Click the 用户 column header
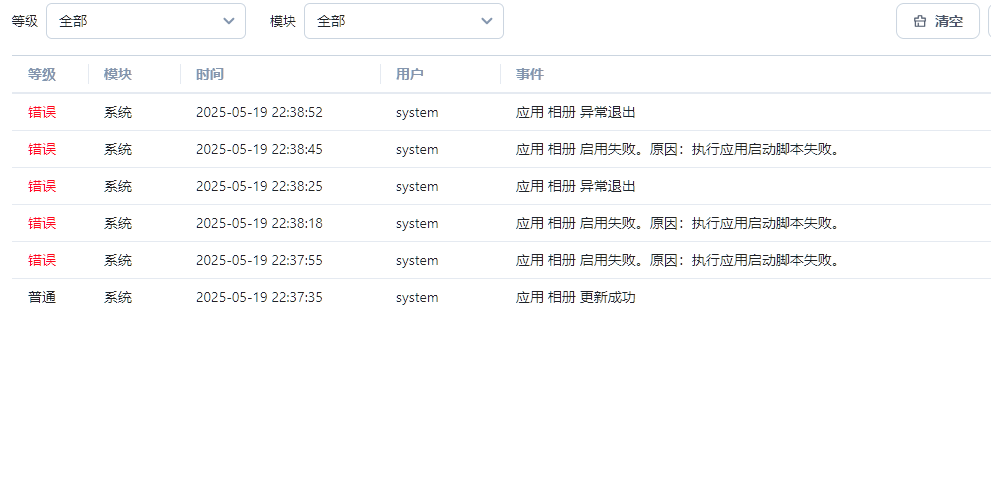This screenshot has height=487, width=991. (410, 75)
